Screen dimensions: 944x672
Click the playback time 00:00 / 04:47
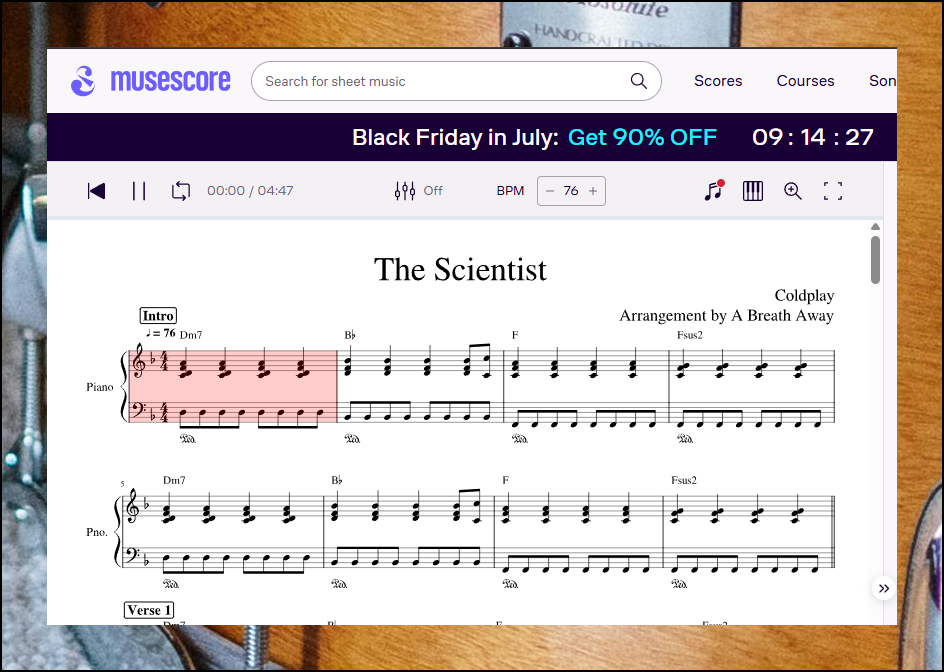click(250, 191)
